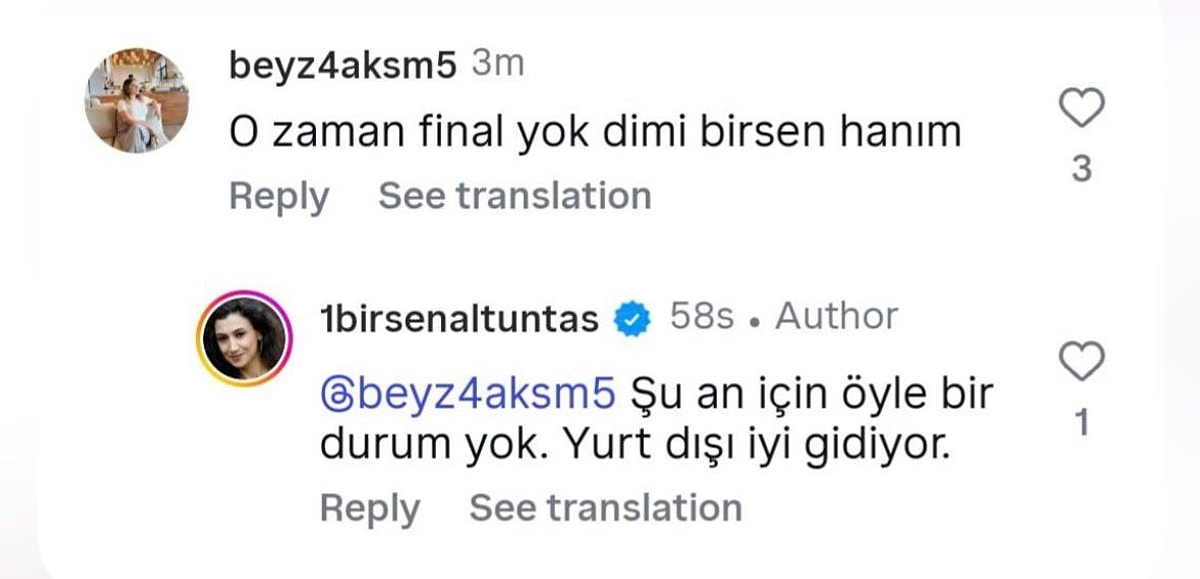The height and width of the screenshot is (579, 1200).
Task: See translation of the author's reply
Action: [605, 508]
